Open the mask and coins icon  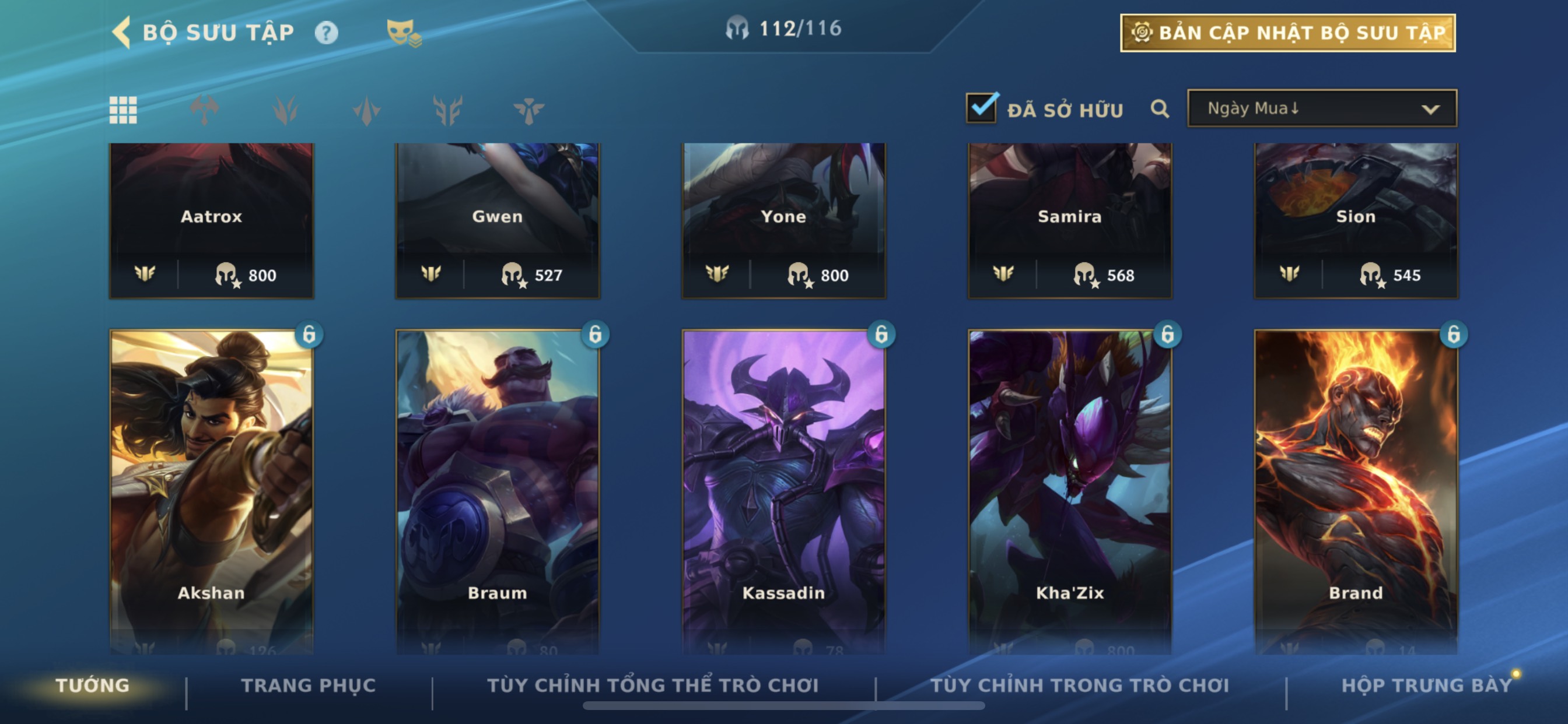[x=404, y=32]
